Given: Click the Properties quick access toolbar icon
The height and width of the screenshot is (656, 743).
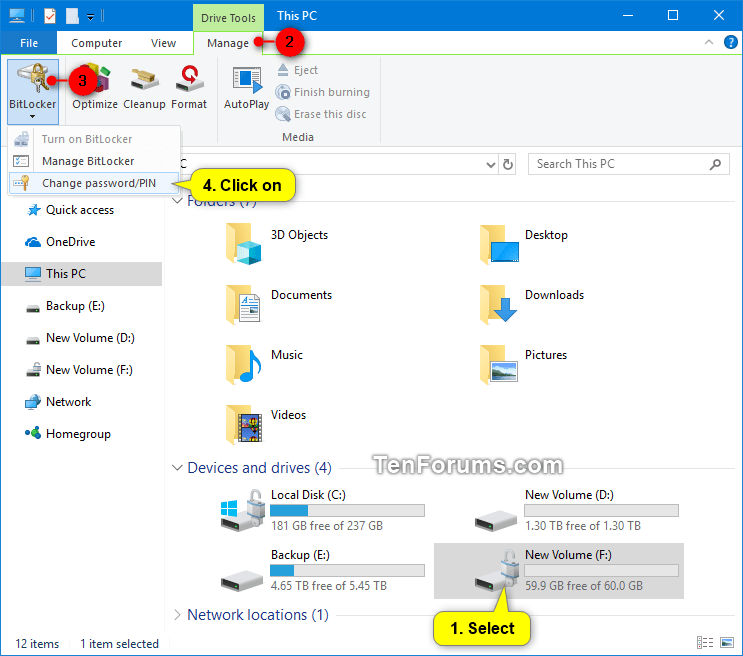Looking at the screenshot, I should tap(50, 16).
